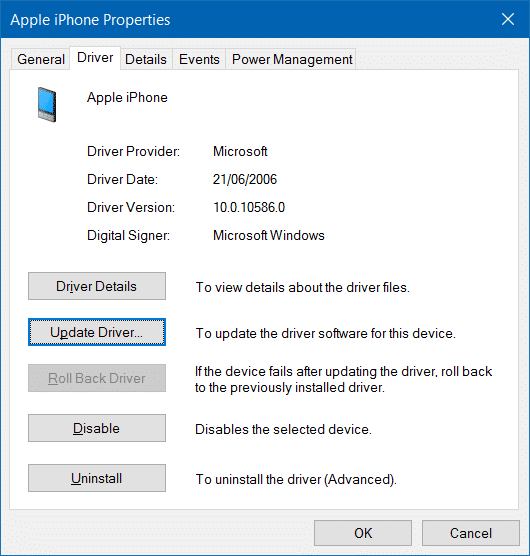
Task: Click Disable to turn off the device
Action: pyautogui.click(x=97, y=428)
